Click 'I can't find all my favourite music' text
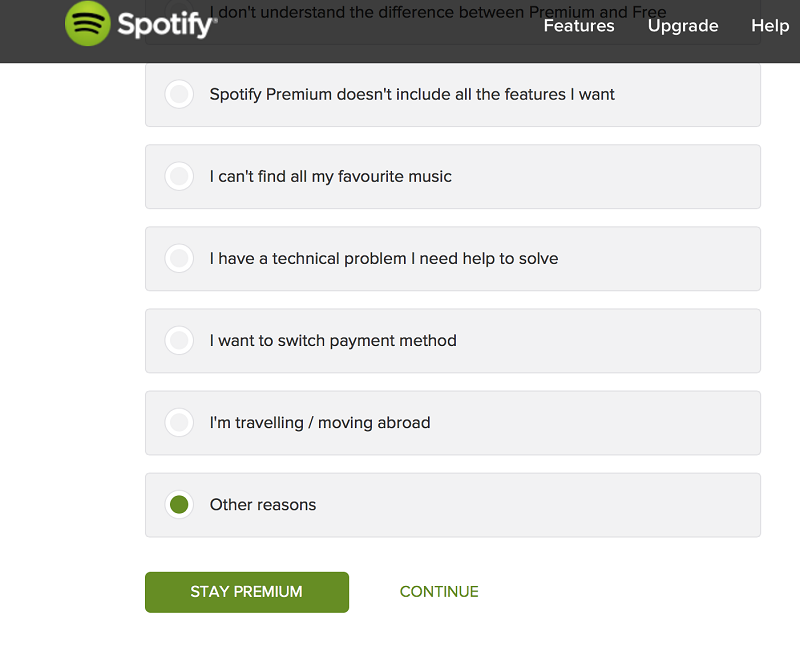 tap(331, 177)
